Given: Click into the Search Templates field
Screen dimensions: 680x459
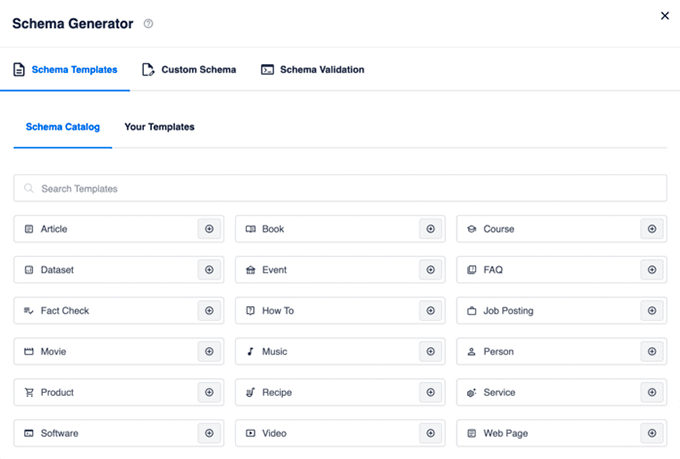Looking at the screenshot, I should pyautogui.click(x=340, y=188).
